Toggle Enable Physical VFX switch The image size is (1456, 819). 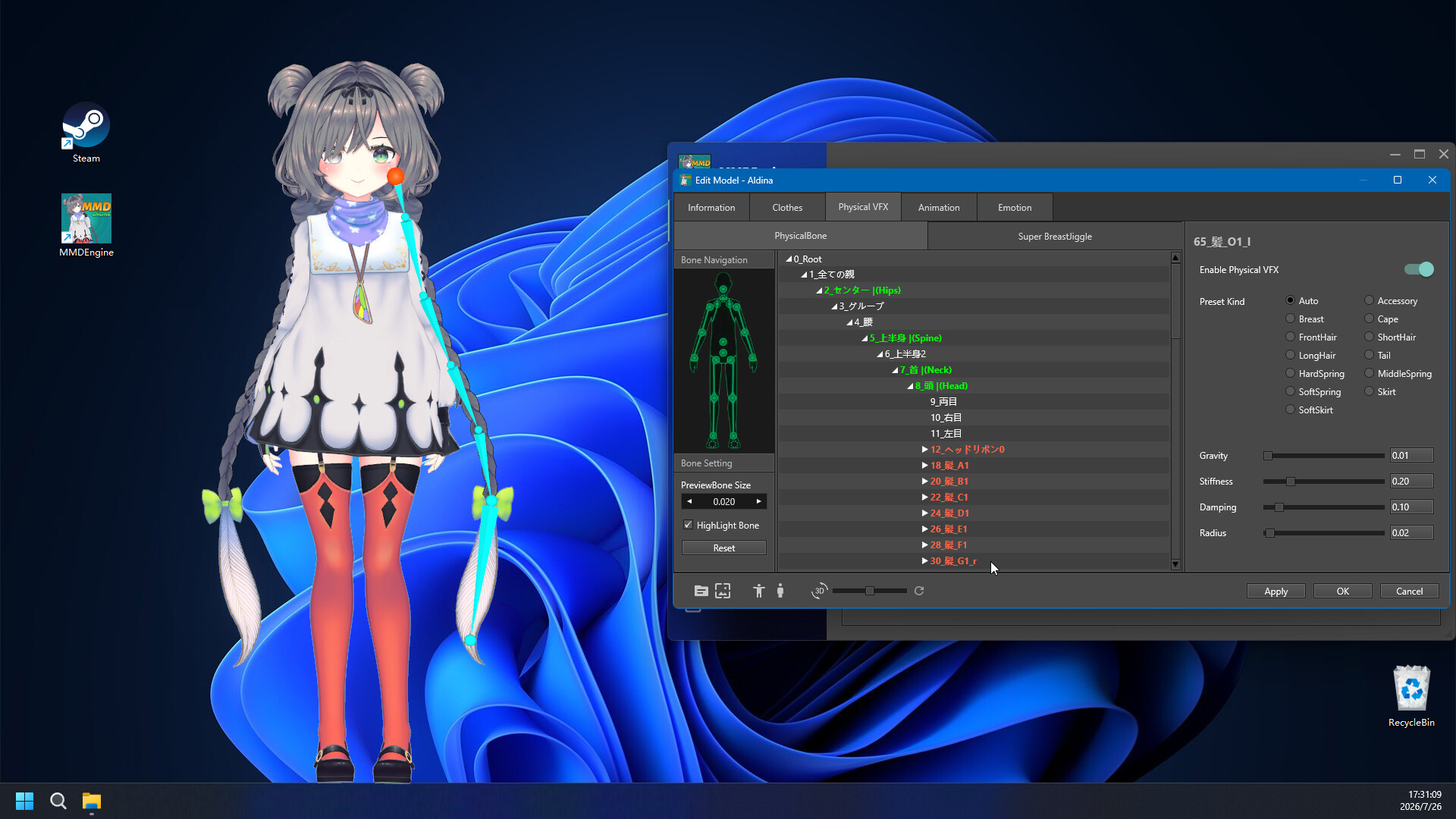pos(1419,269)
